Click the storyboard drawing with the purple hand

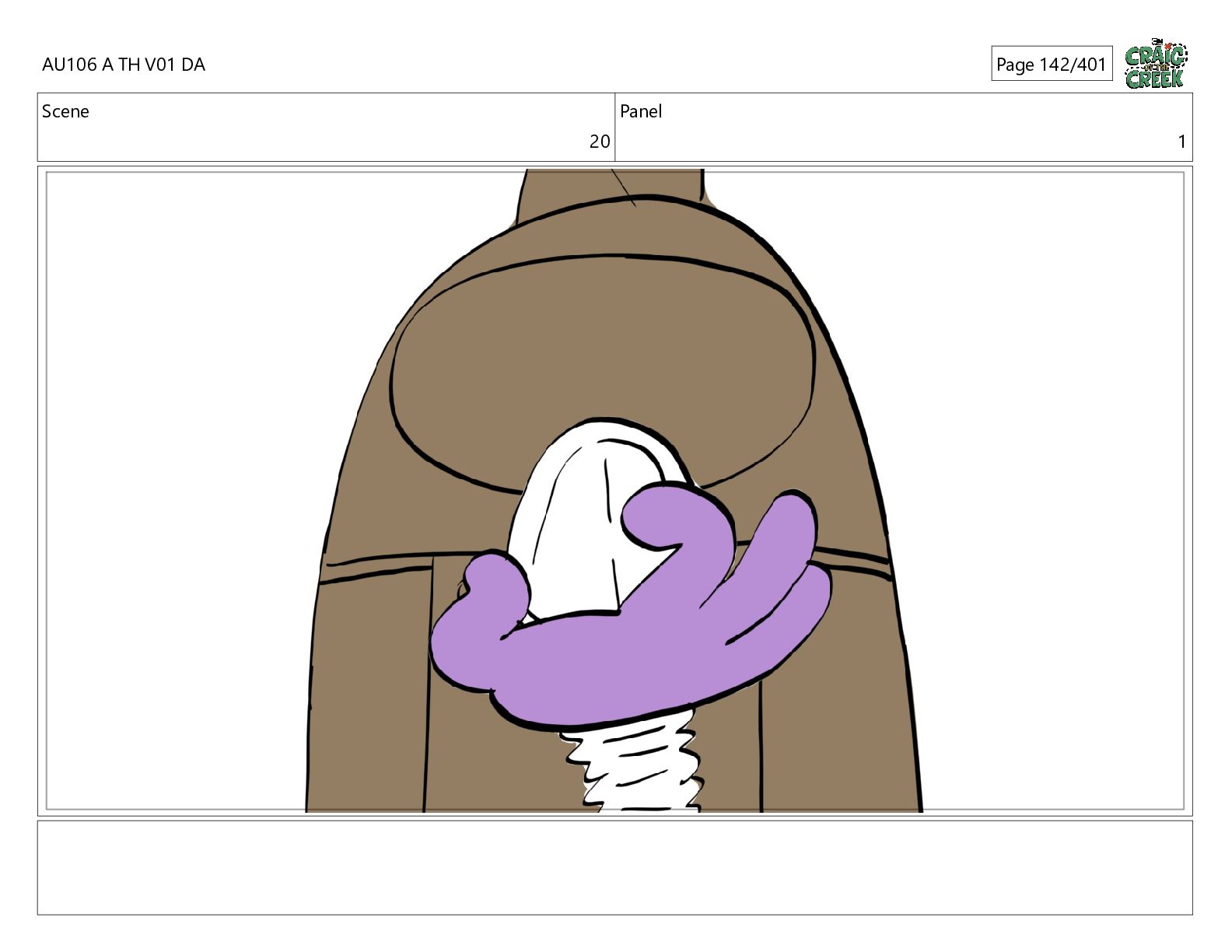(x=614, y=491)
